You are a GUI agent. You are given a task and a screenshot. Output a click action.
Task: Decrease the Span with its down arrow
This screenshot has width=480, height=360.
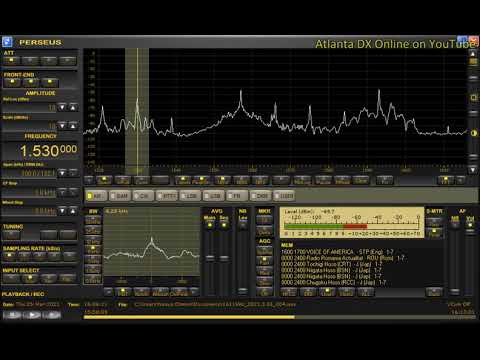click(62, 173)
